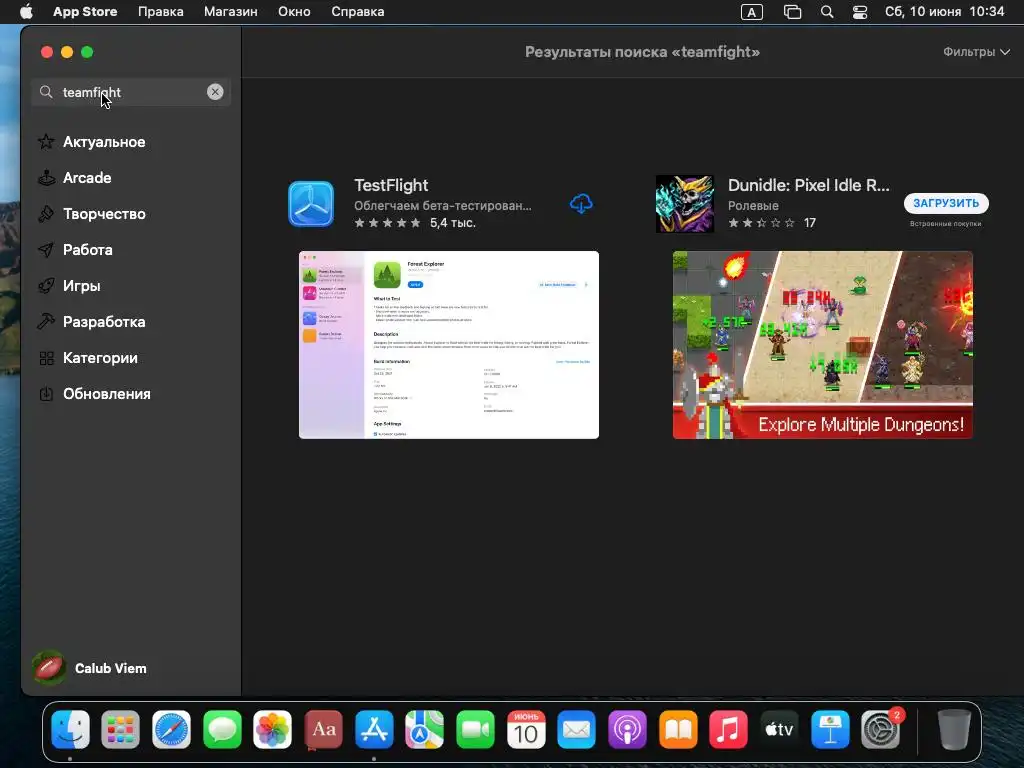View the TestFlight screenshot preview
Screen dimensions: 1024x768
(x=449, y=345)
